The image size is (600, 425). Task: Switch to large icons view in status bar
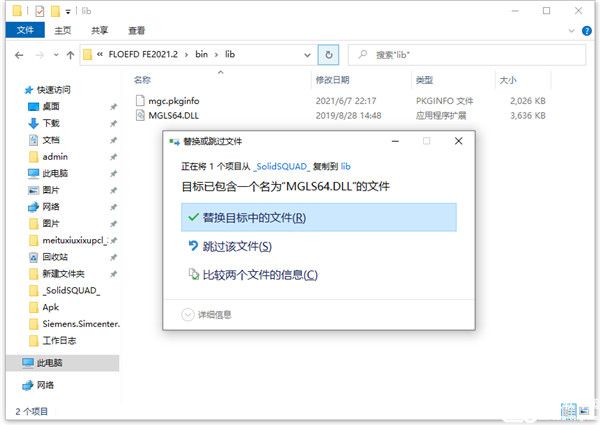(x=582, y=410)
